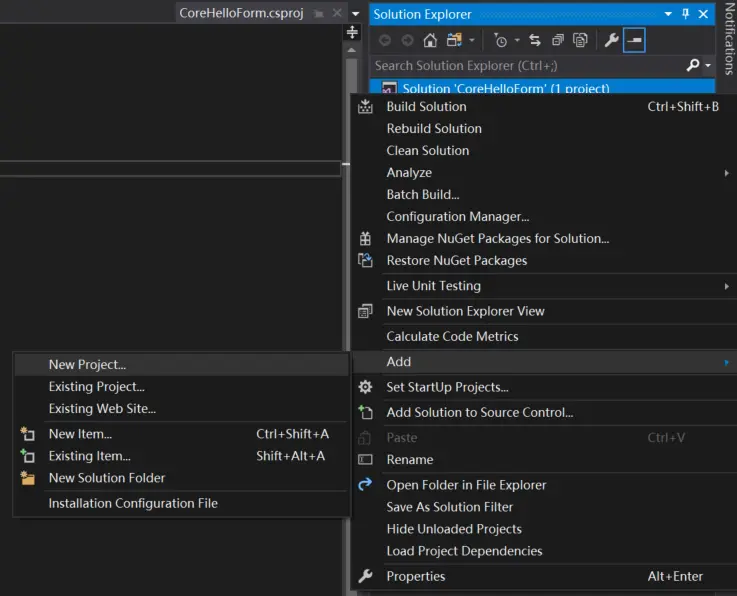Screen dimensions: 737x596
Task: Expand the Add submenu entry
Action: click(x=544, y=362)
